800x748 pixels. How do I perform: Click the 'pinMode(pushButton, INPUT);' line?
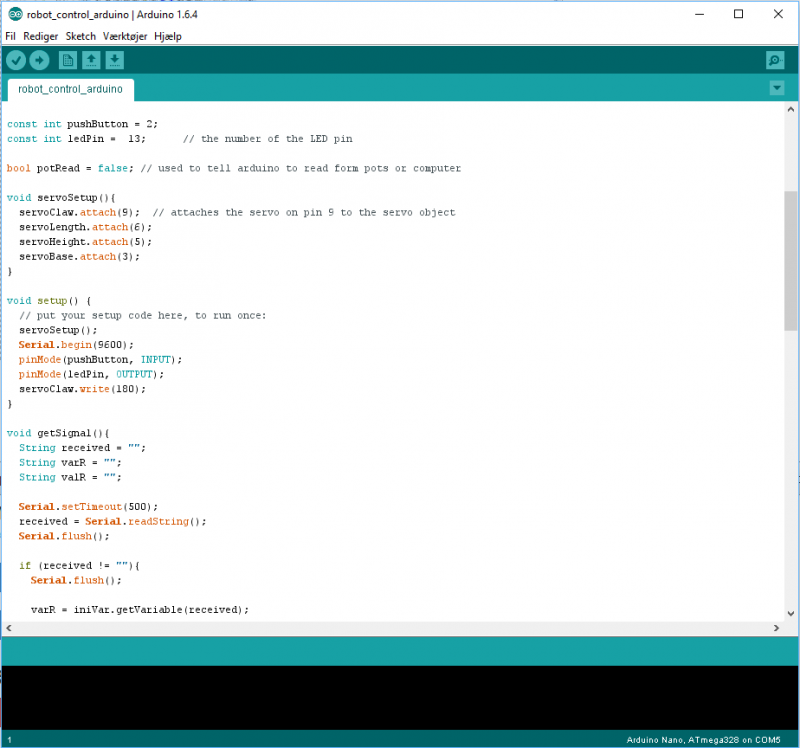[100, 360]
